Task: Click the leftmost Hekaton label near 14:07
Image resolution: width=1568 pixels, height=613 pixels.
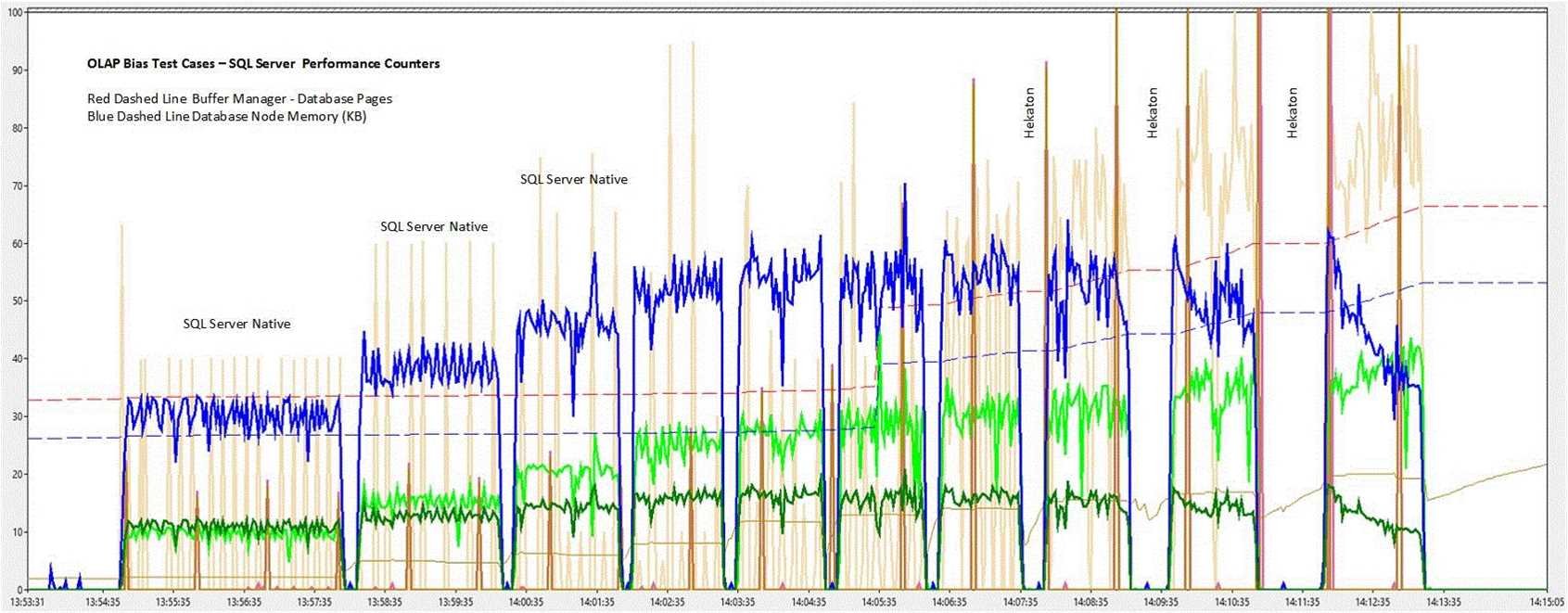Action: pos(1029,113)
